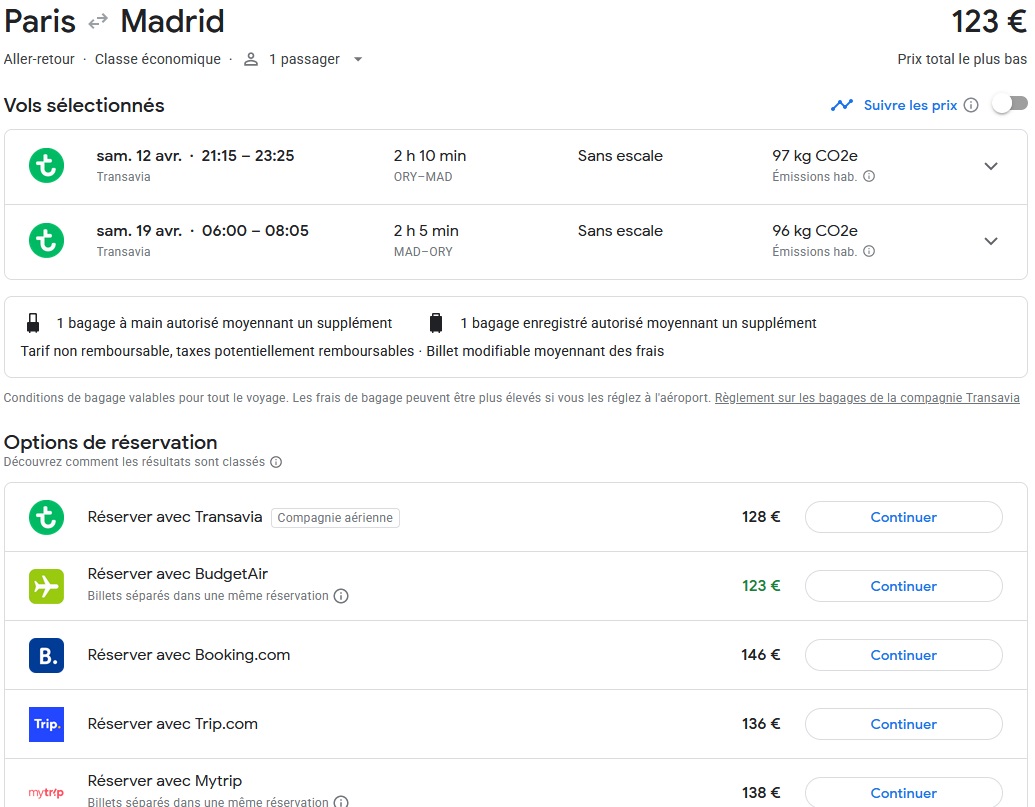The height and width of the screenshot is (807, 1035).
Task: Continue booking with BudgetAir for 123 €
Action: pos(904,586)
